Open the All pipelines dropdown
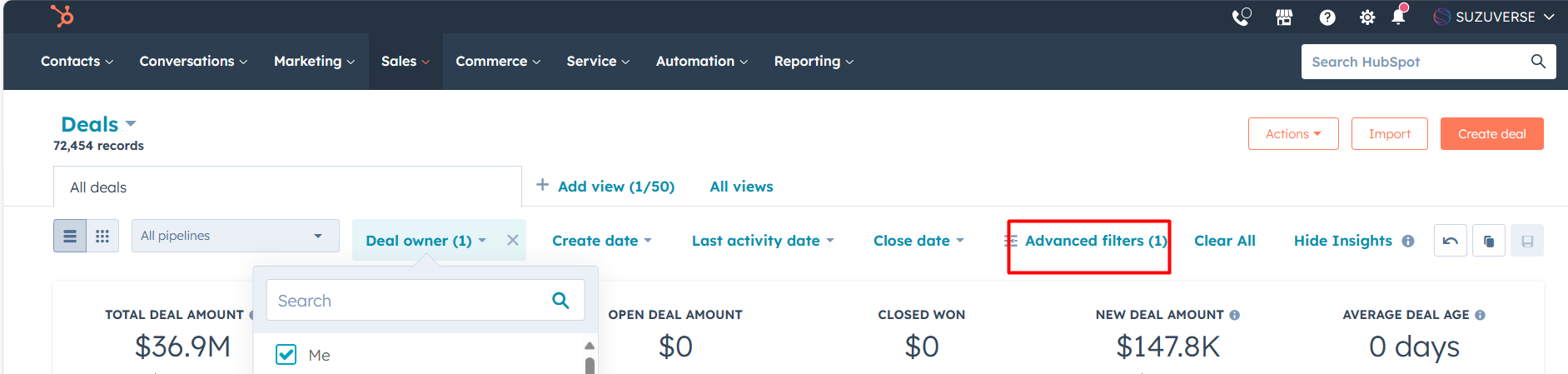 (x=235, y=236)
